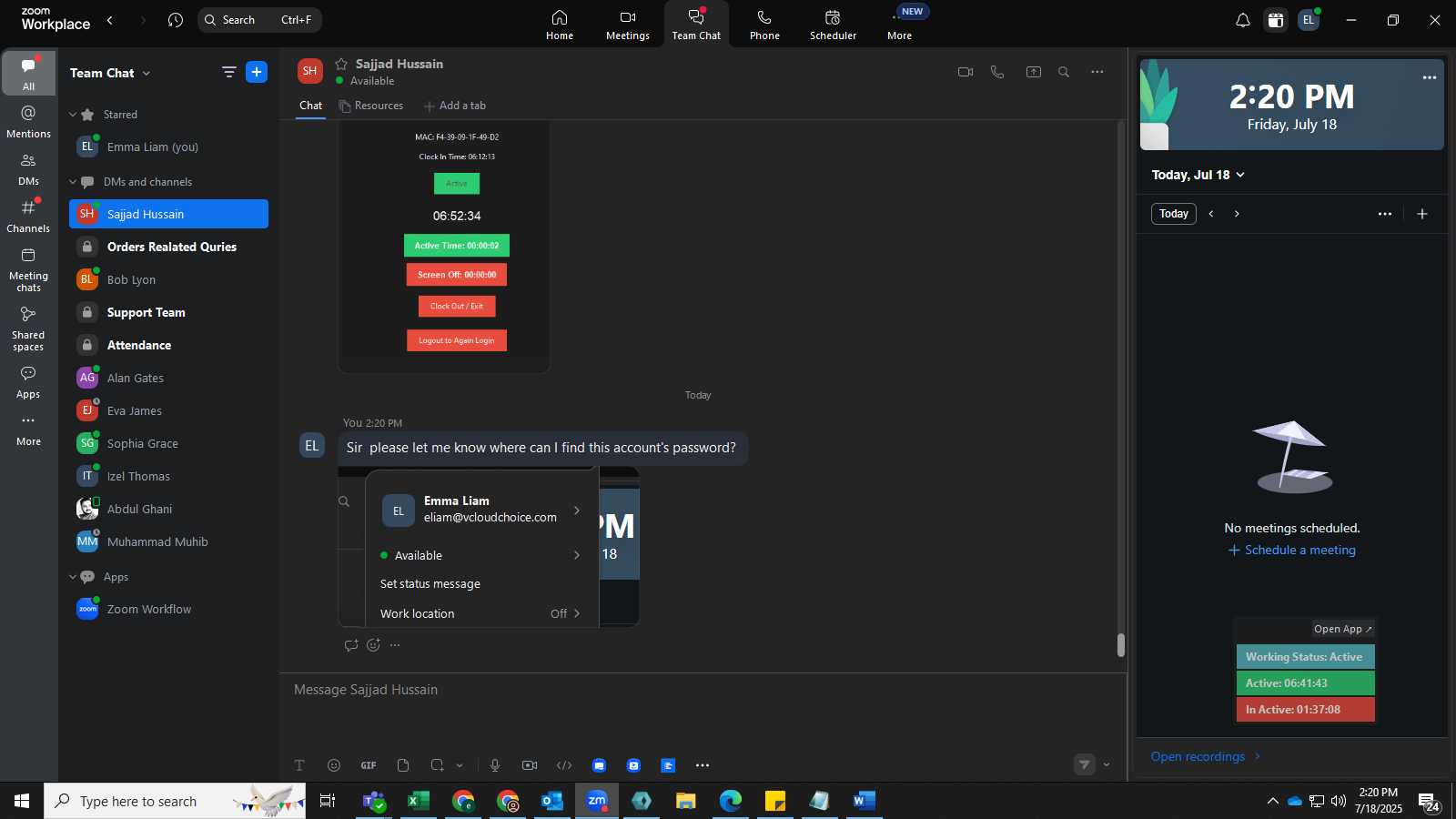Click Open App in the tracker widget

coord(1342,629)
